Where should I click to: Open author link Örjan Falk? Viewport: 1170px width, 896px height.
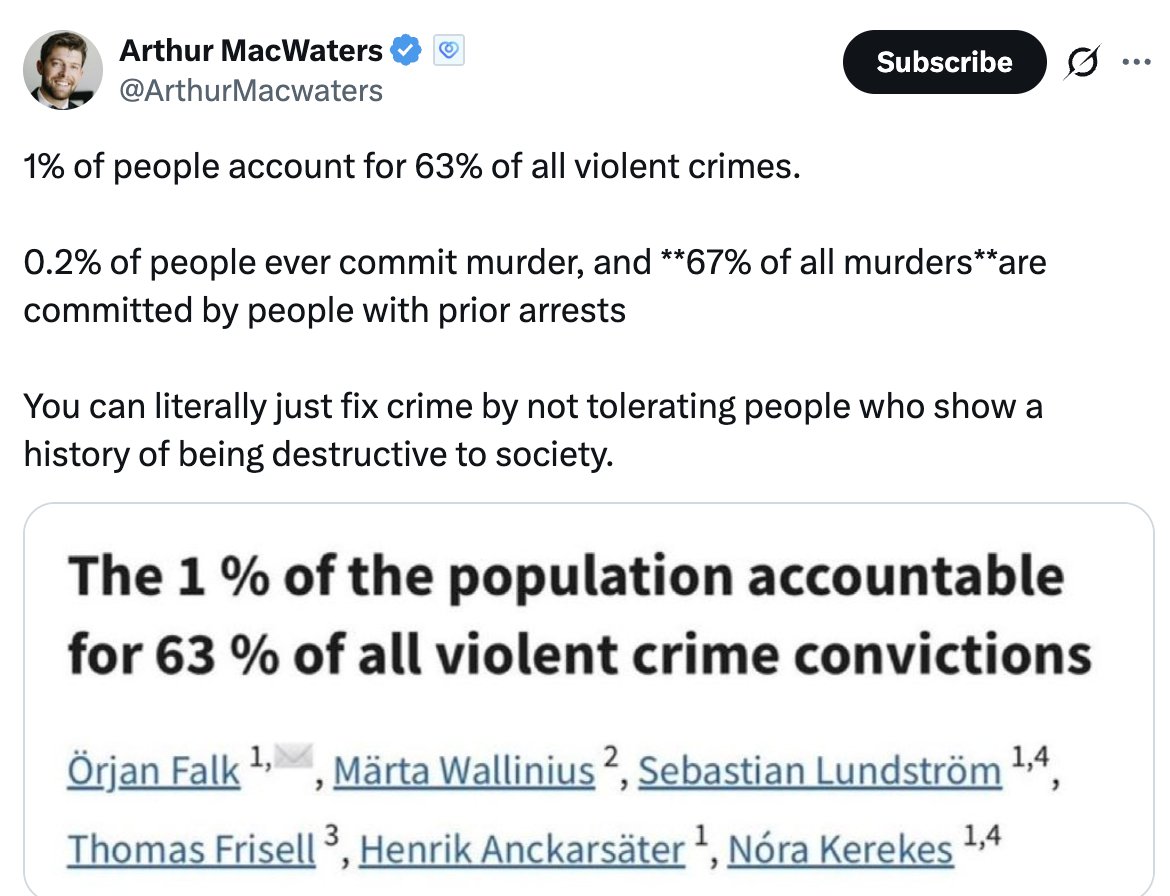154,771
